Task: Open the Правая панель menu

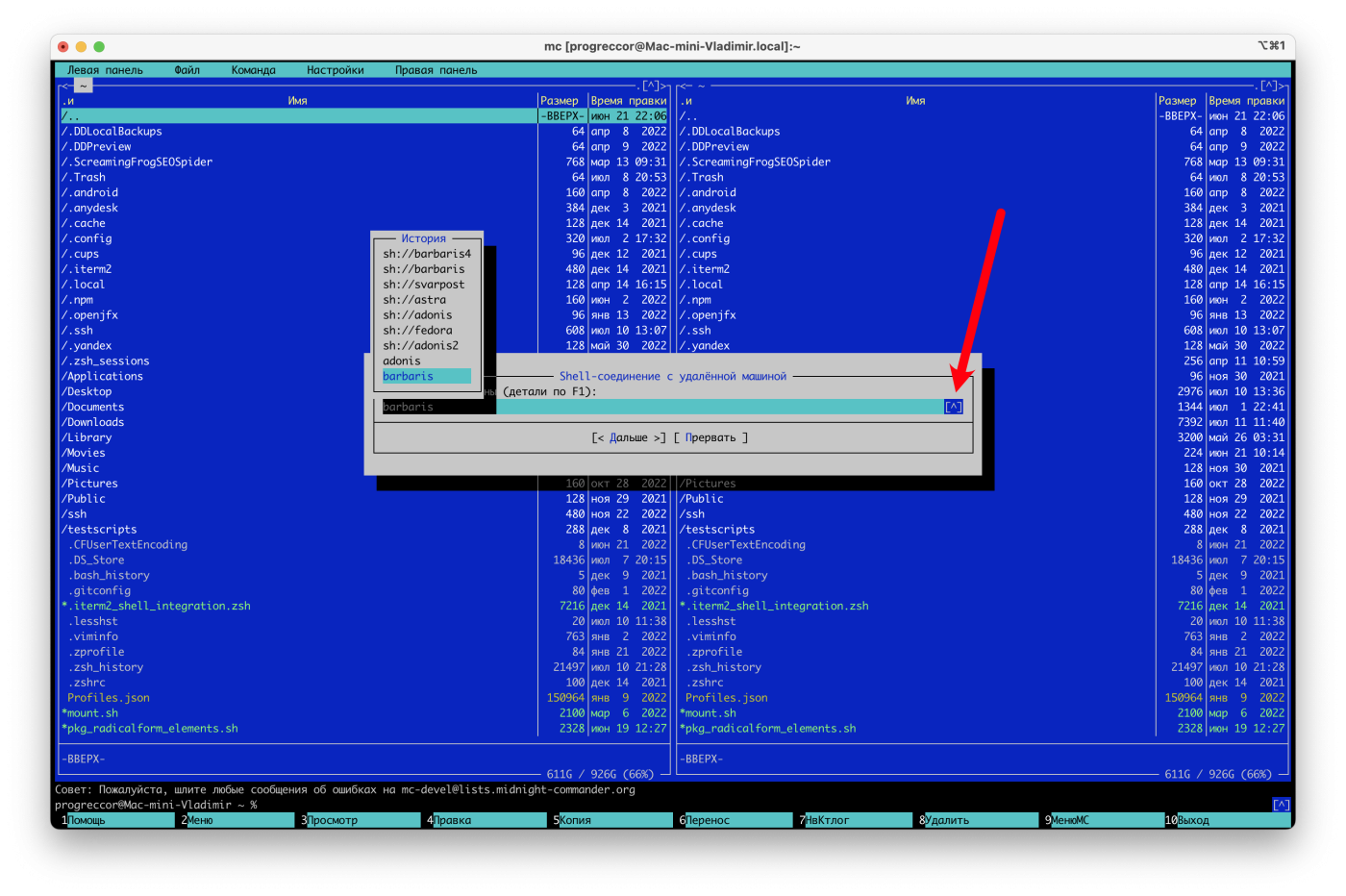Action: [x=436, y=70]
